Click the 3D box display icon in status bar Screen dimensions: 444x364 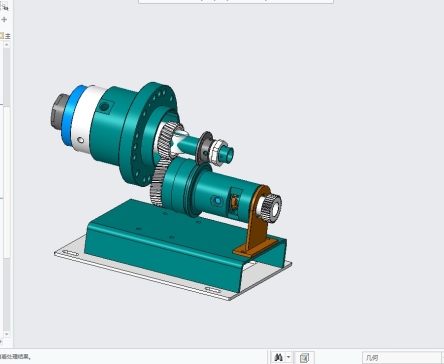304,358
